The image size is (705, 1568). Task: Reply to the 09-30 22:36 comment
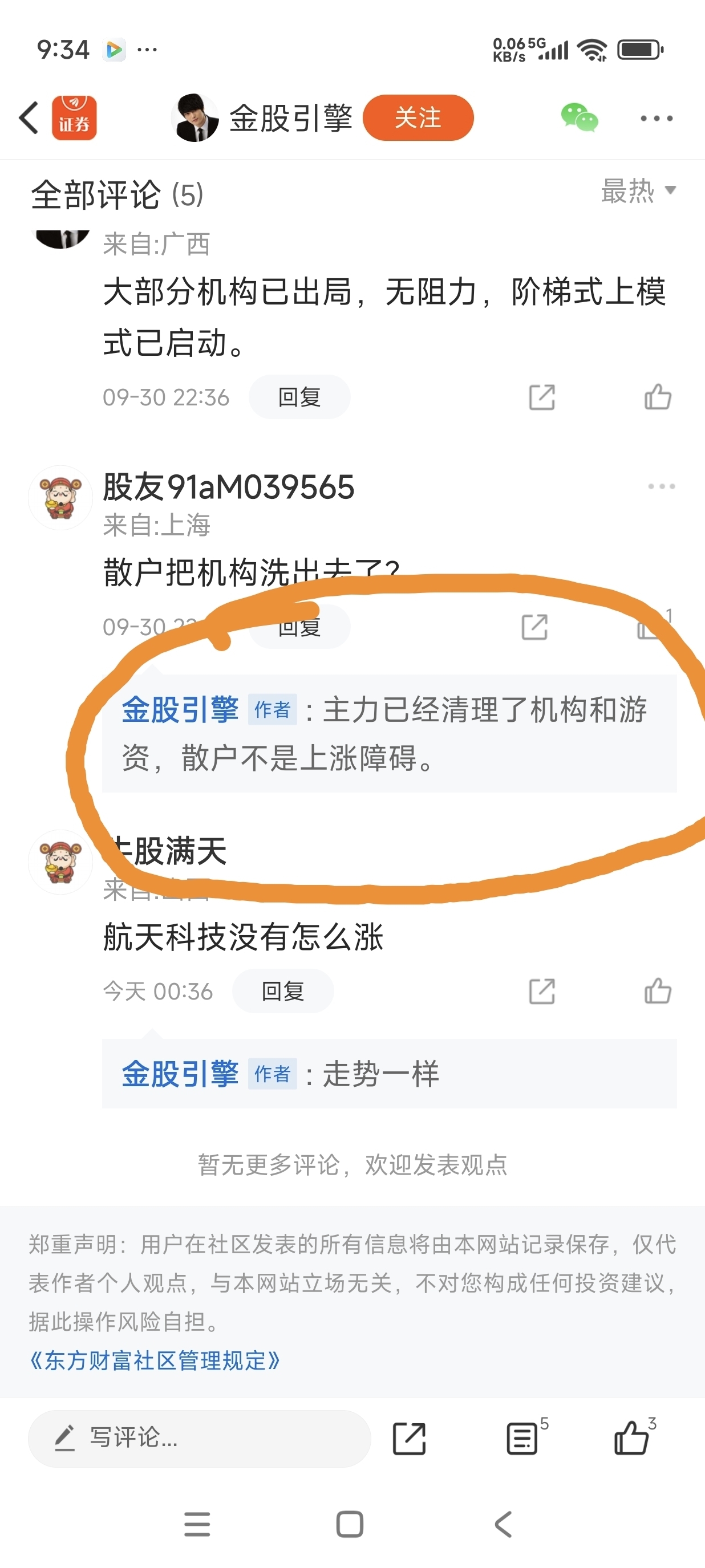[x=299, y=397]
